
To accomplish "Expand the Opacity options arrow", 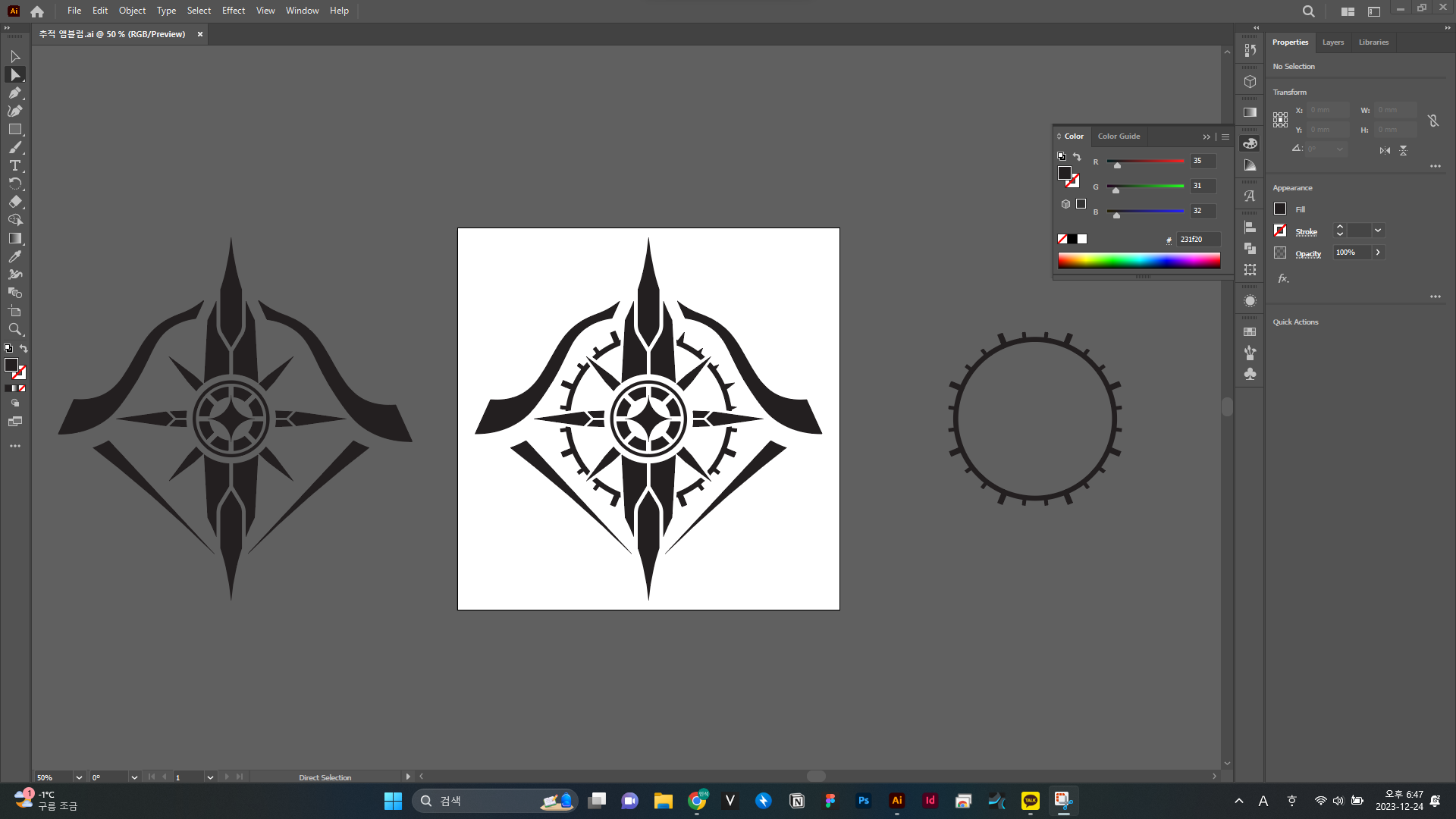I will pyautogui.click(x=1378, y=253).
